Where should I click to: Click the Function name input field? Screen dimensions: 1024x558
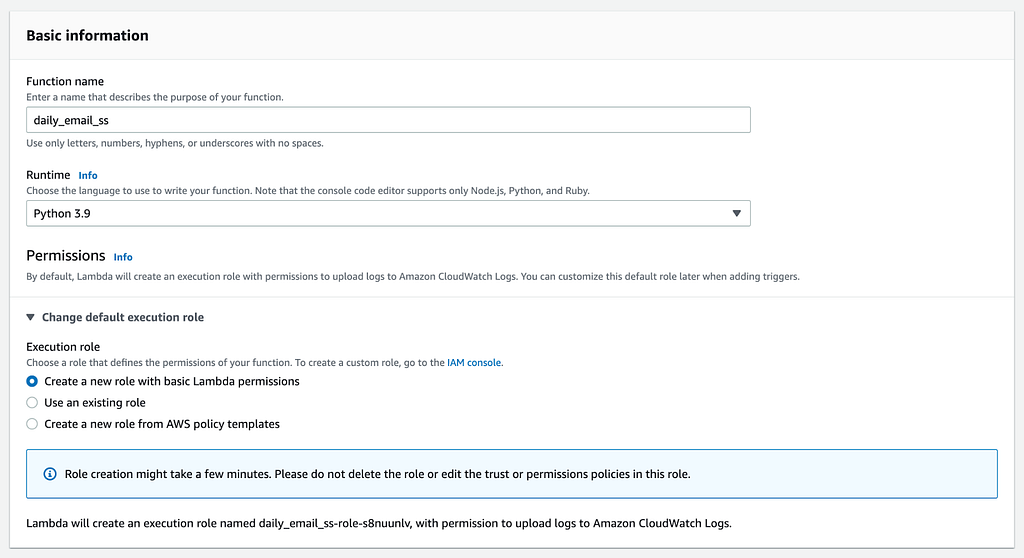click(x=388, y=120)
